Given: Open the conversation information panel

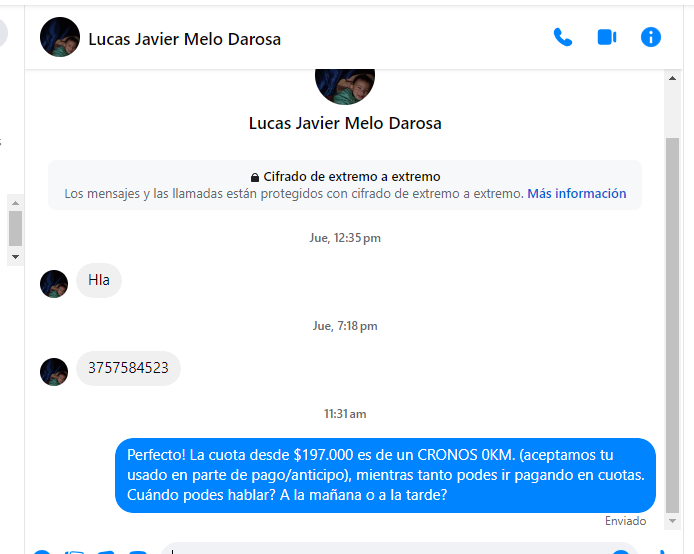Looking at the screenshot, I should coord(651,37).
